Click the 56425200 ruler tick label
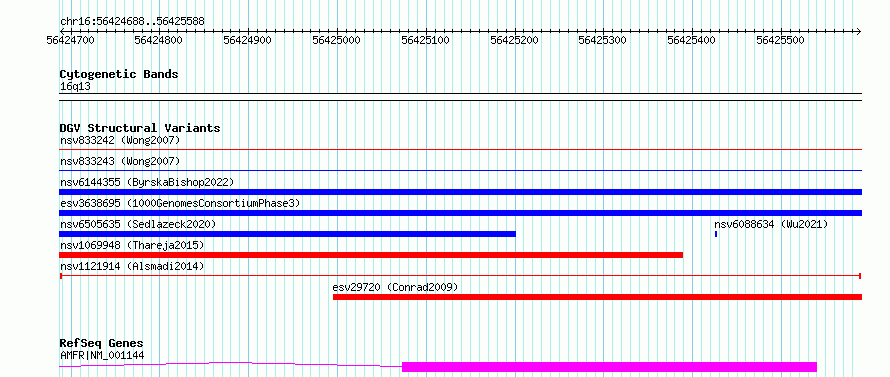 pos(514,40)
